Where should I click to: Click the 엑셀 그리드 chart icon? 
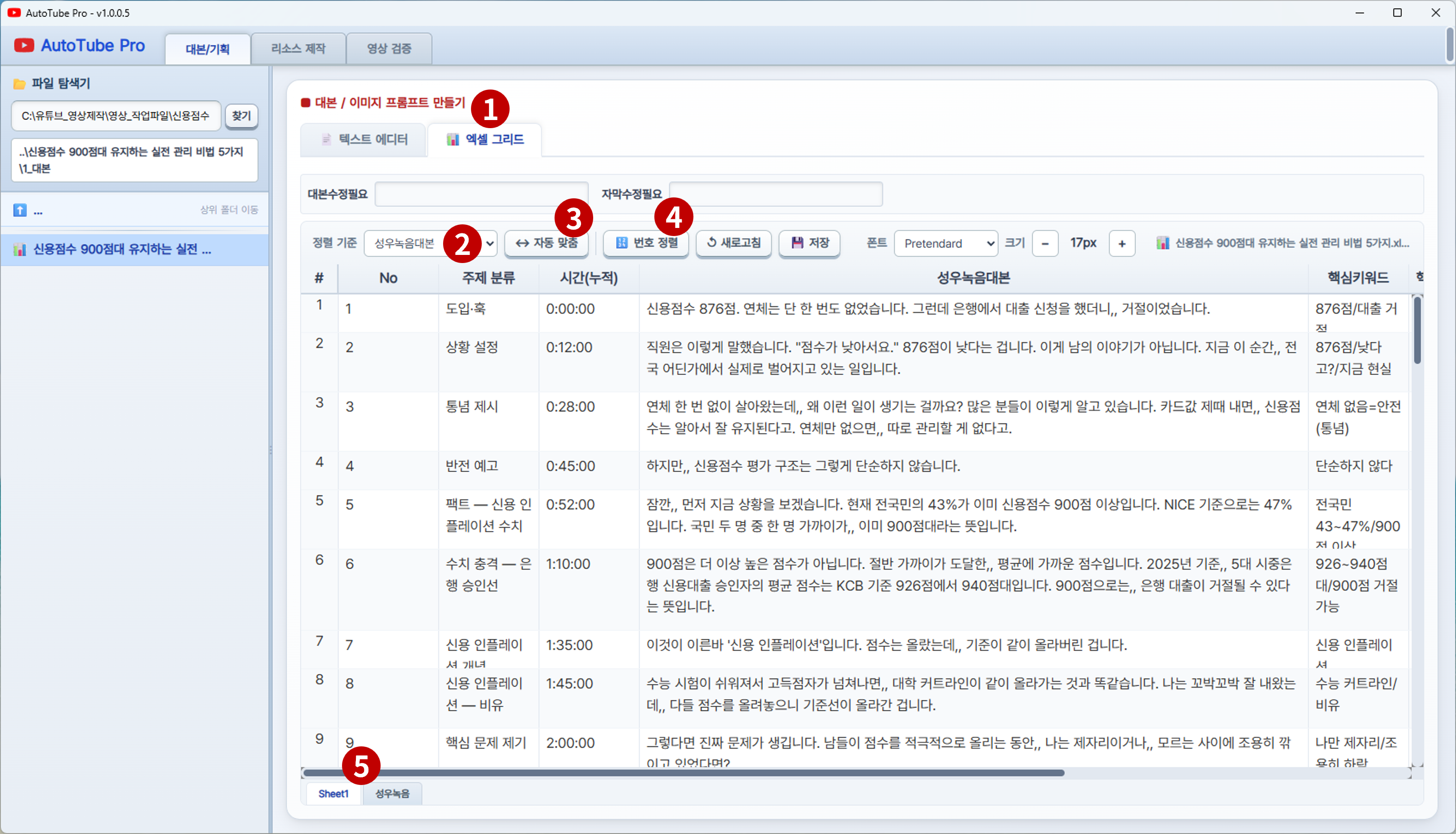point(453,139)
